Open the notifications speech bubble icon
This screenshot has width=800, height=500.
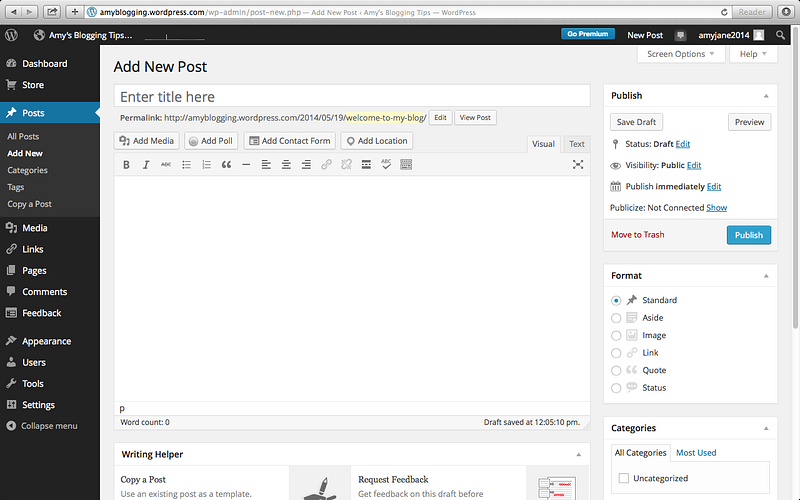[680, 35]
